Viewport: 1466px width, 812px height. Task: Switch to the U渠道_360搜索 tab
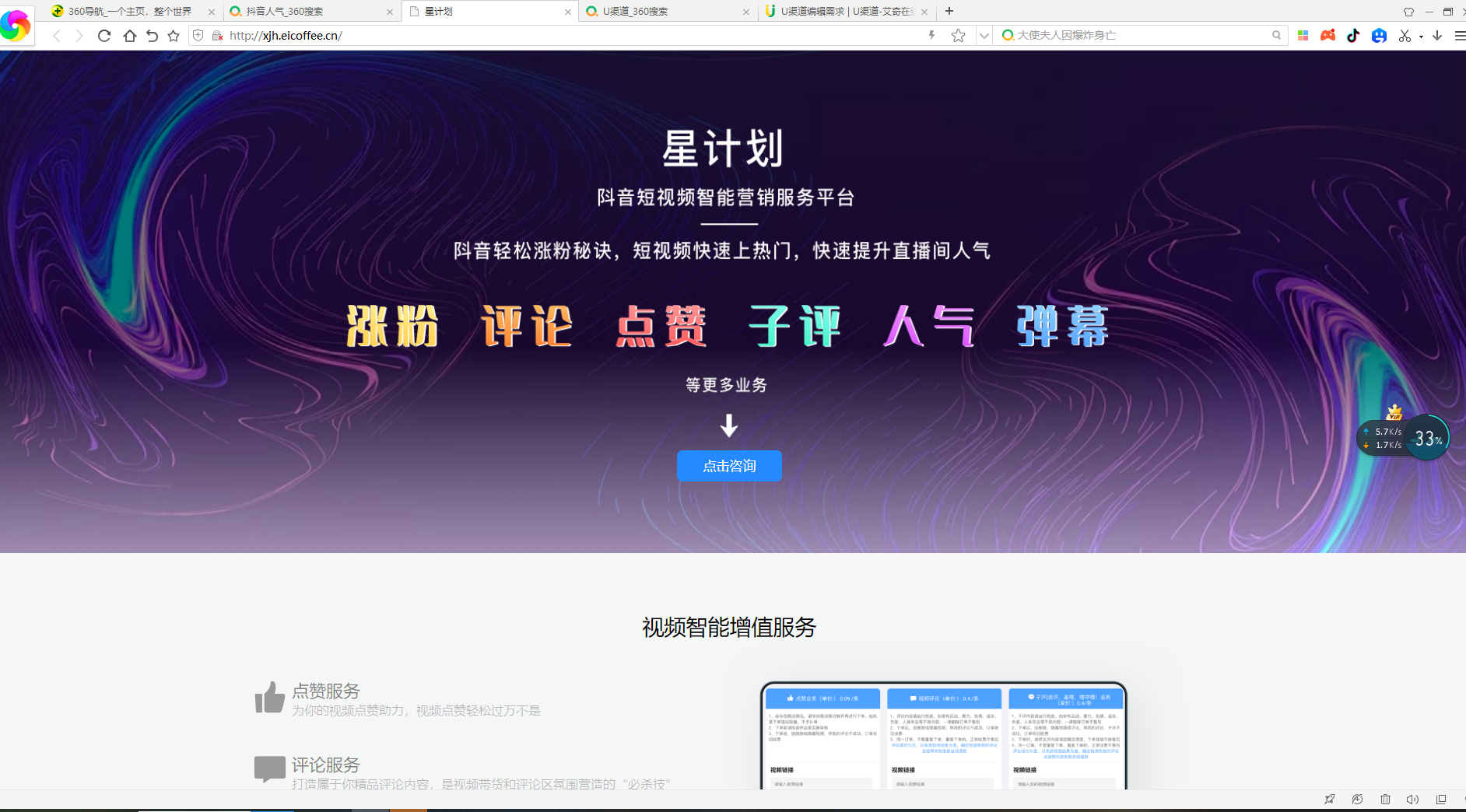[668, 12]
